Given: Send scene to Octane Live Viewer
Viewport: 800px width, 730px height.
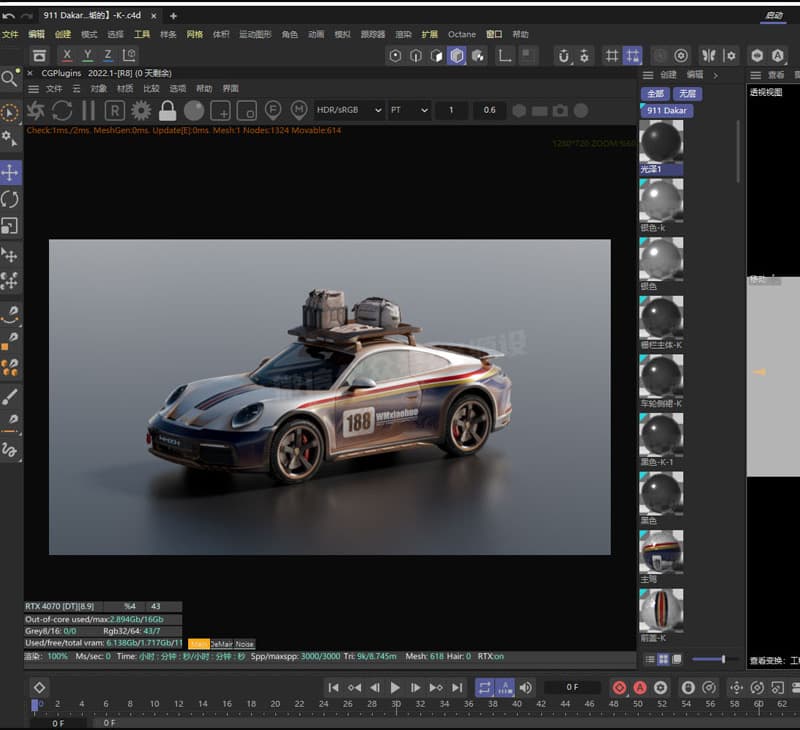Looking at the screenshot, I should coord(36,110).
